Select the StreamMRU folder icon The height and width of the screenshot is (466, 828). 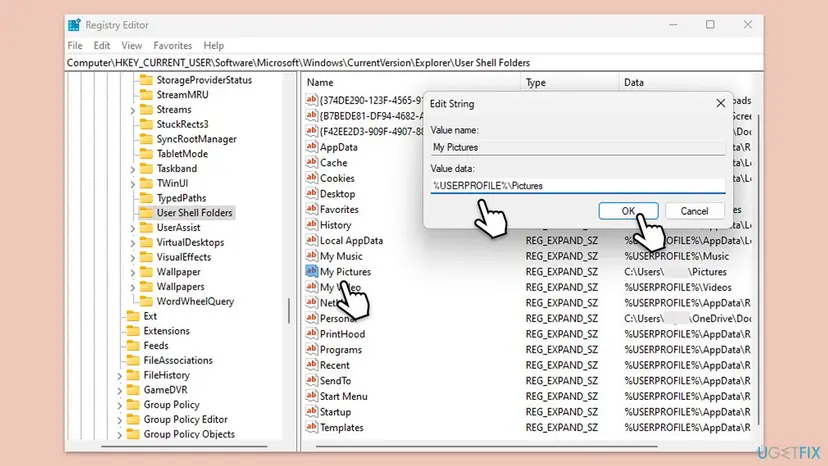[x=146, y=95]
